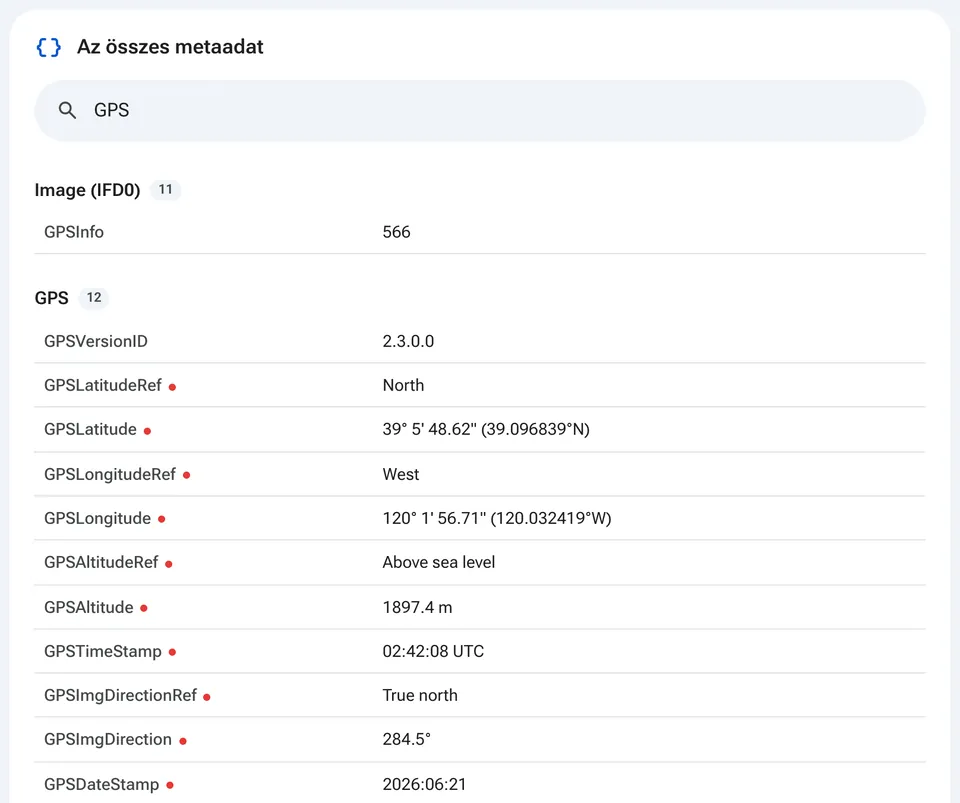Select the GPSAltitude label
Screen dimensions: 960x803
89,608
